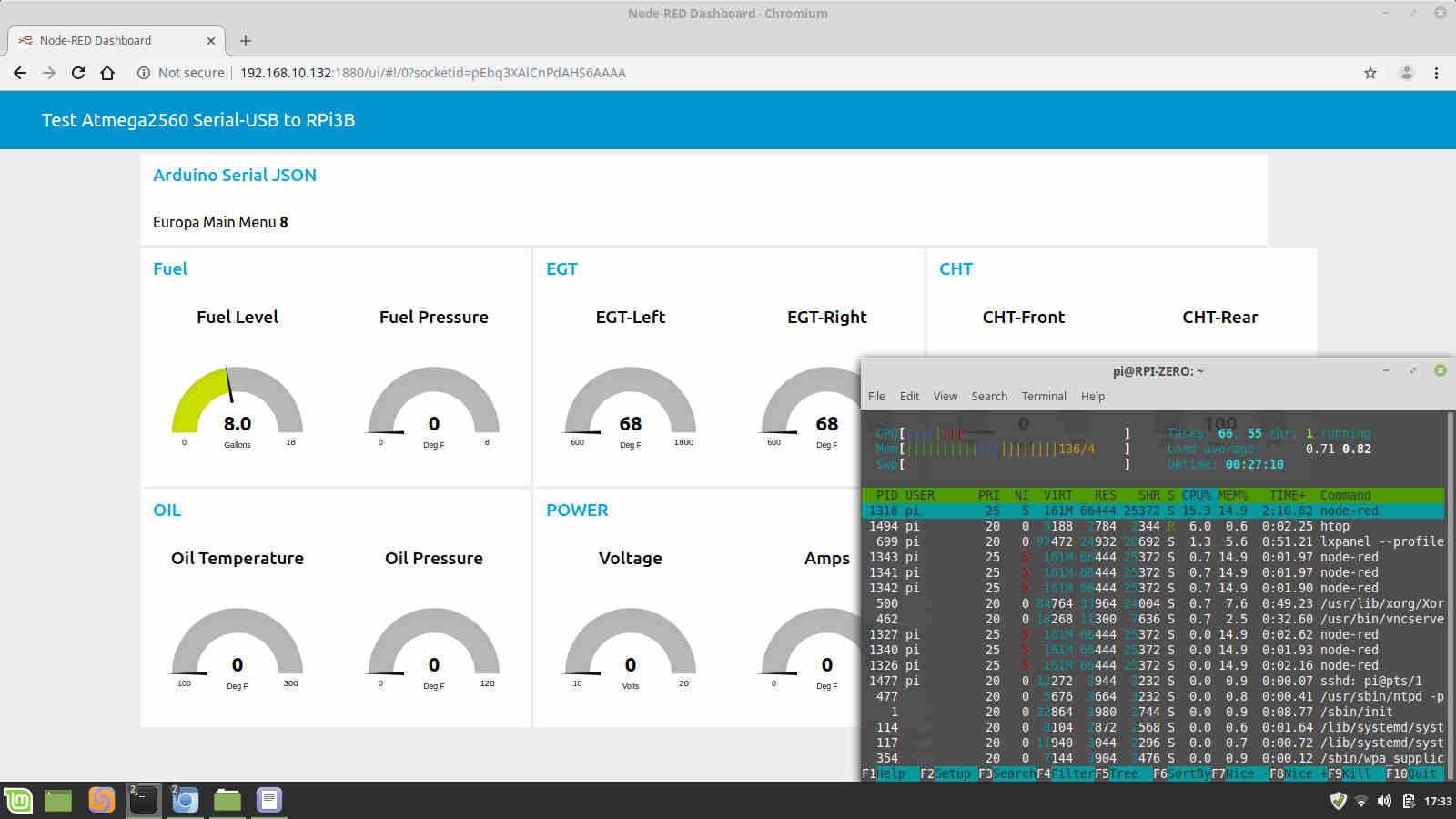Open the Chromium profile avatar

1406,73
